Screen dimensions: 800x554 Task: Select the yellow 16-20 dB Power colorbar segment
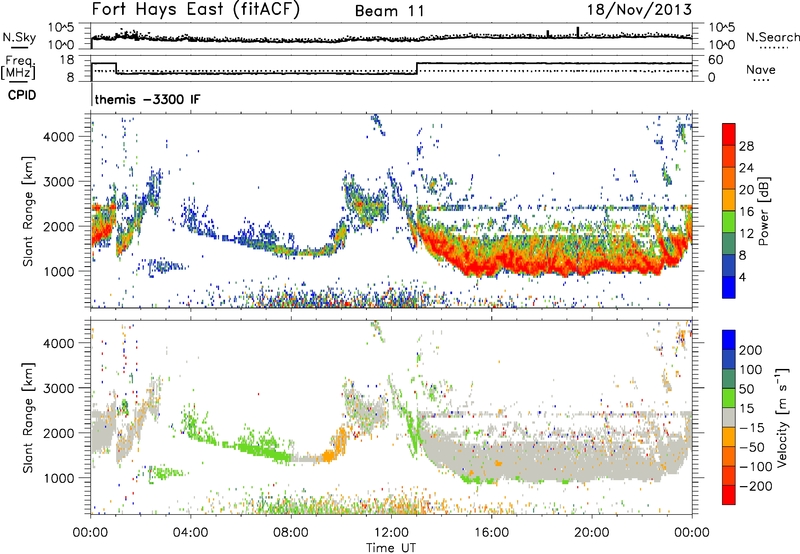[729, 200]
